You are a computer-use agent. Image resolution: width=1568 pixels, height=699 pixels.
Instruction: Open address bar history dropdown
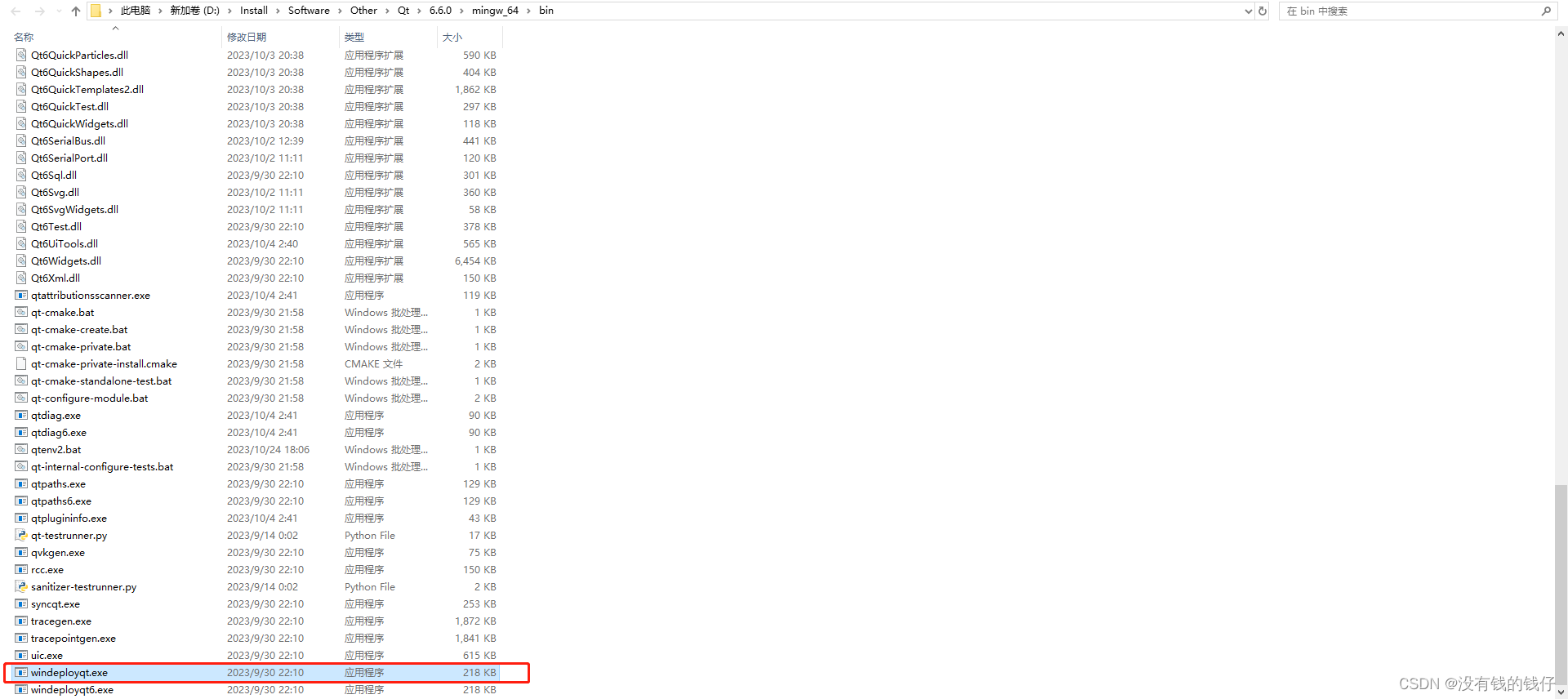tap(1248, 11)
